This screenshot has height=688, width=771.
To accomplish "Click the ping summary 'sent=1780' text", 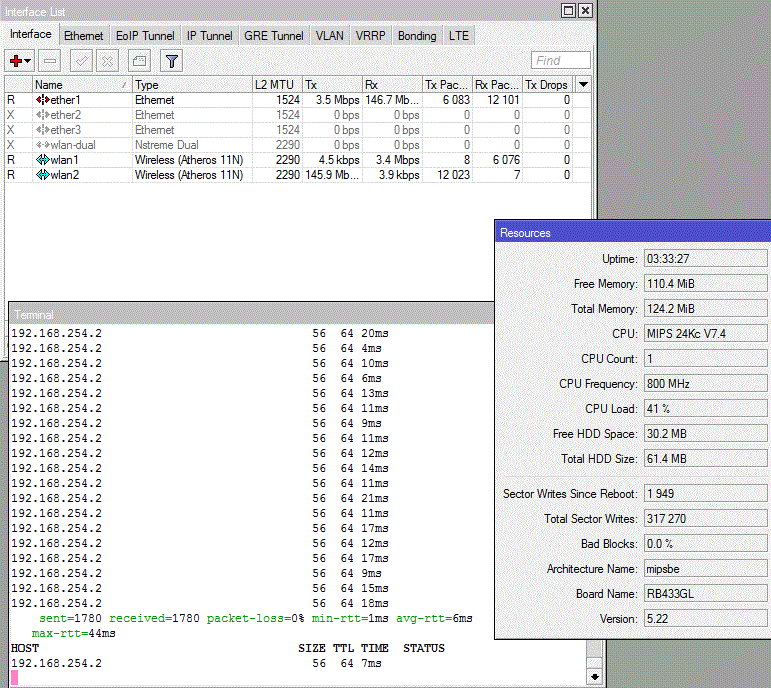I will pyautogui.click(x=70, y=618).
